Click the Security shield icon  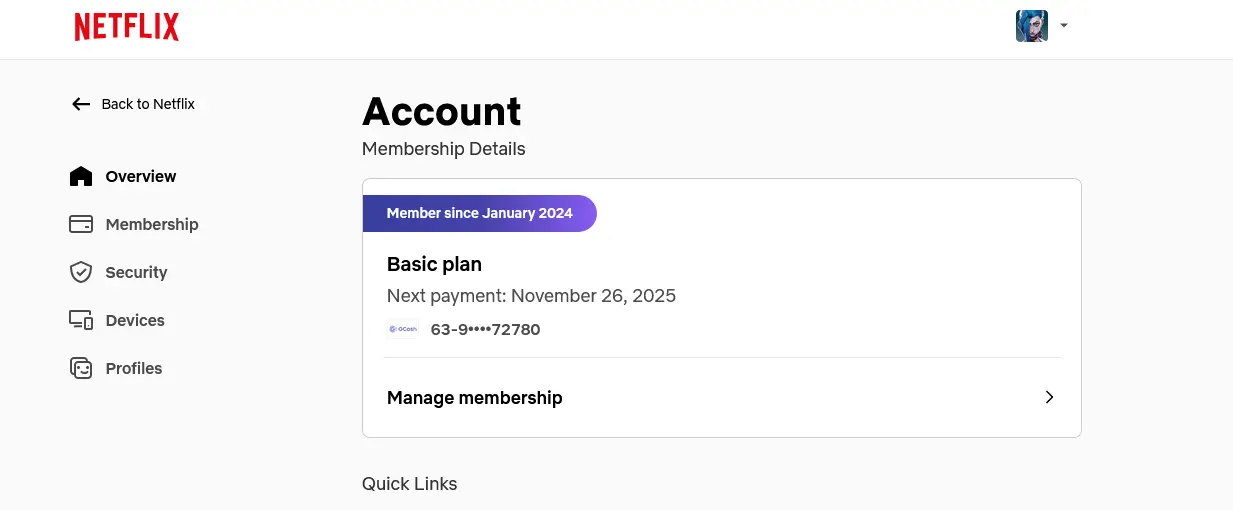point(81,272)
